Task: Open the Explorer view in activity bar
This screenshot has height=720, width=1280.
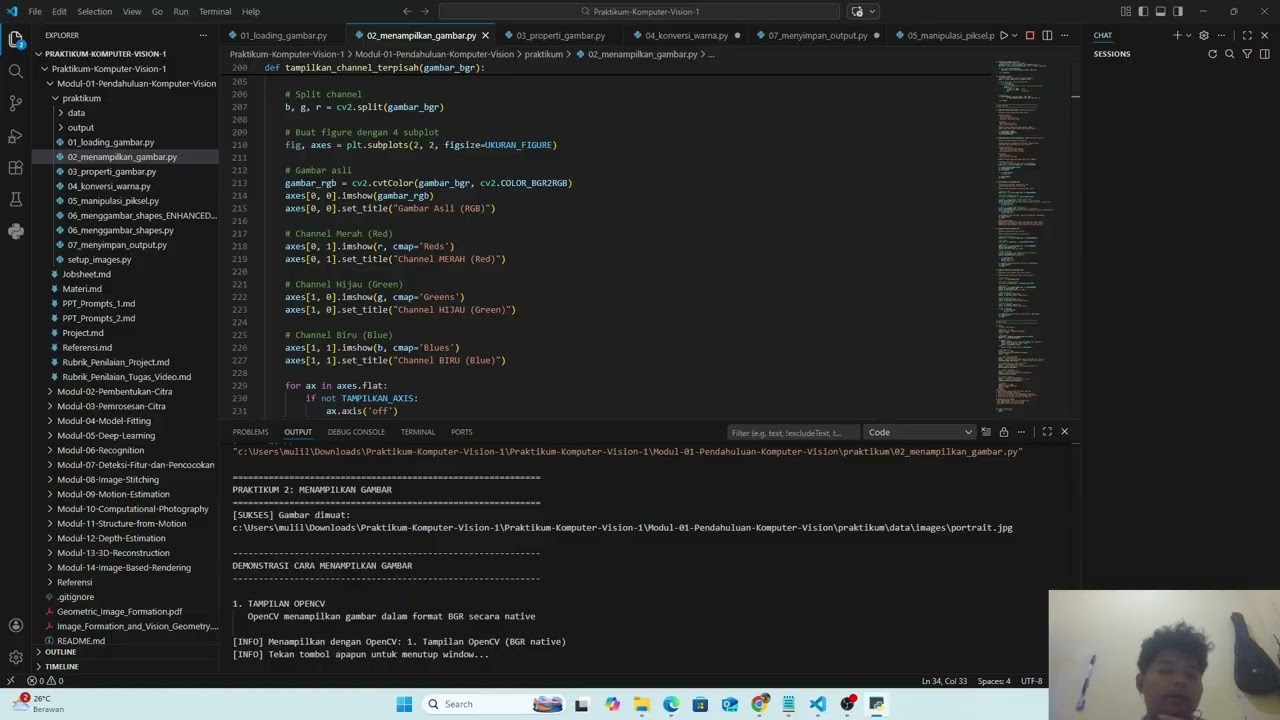Action: (x=15, y=39)
